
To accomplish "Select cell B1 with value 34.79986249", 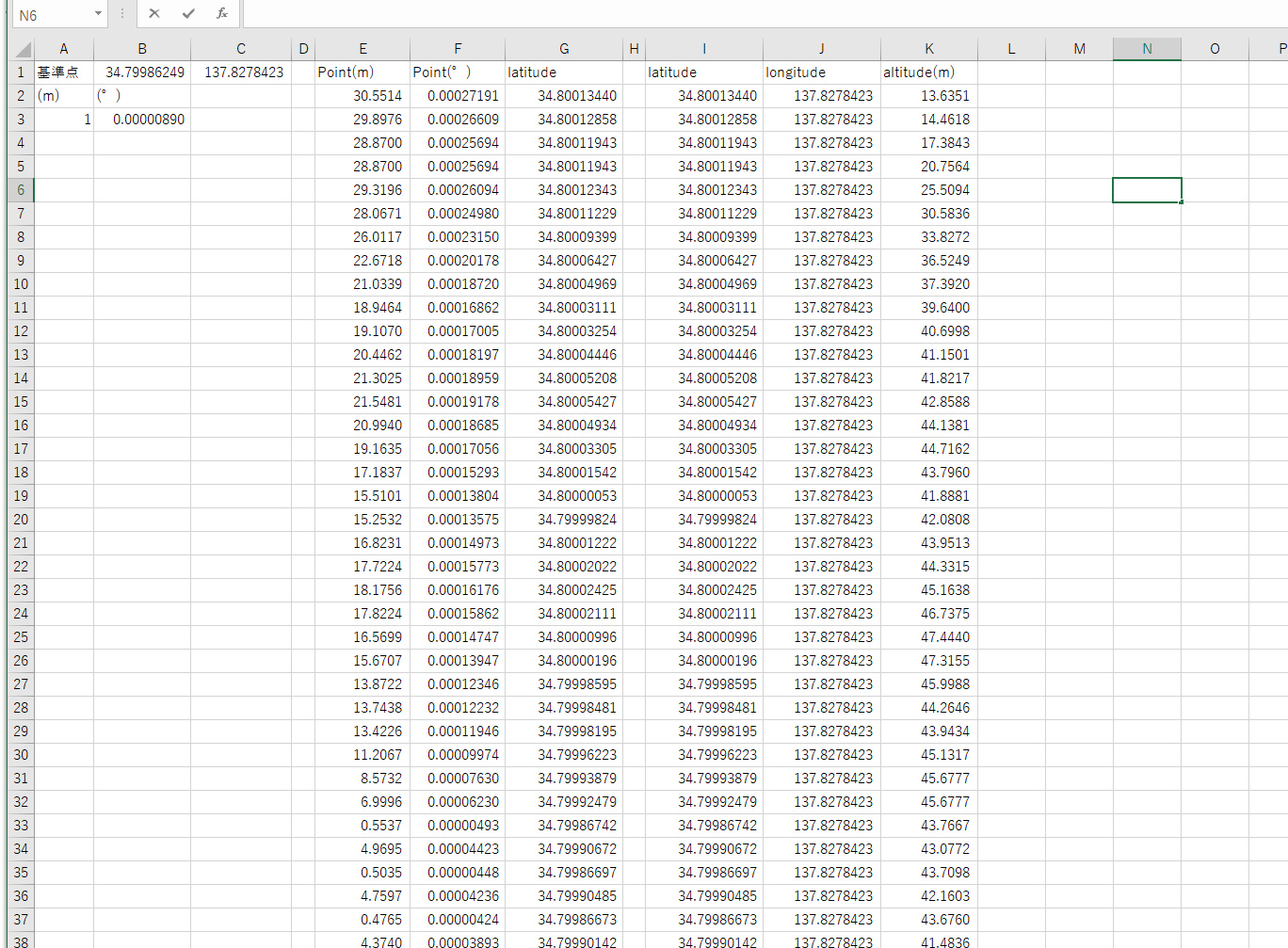I will click(142, 72).
